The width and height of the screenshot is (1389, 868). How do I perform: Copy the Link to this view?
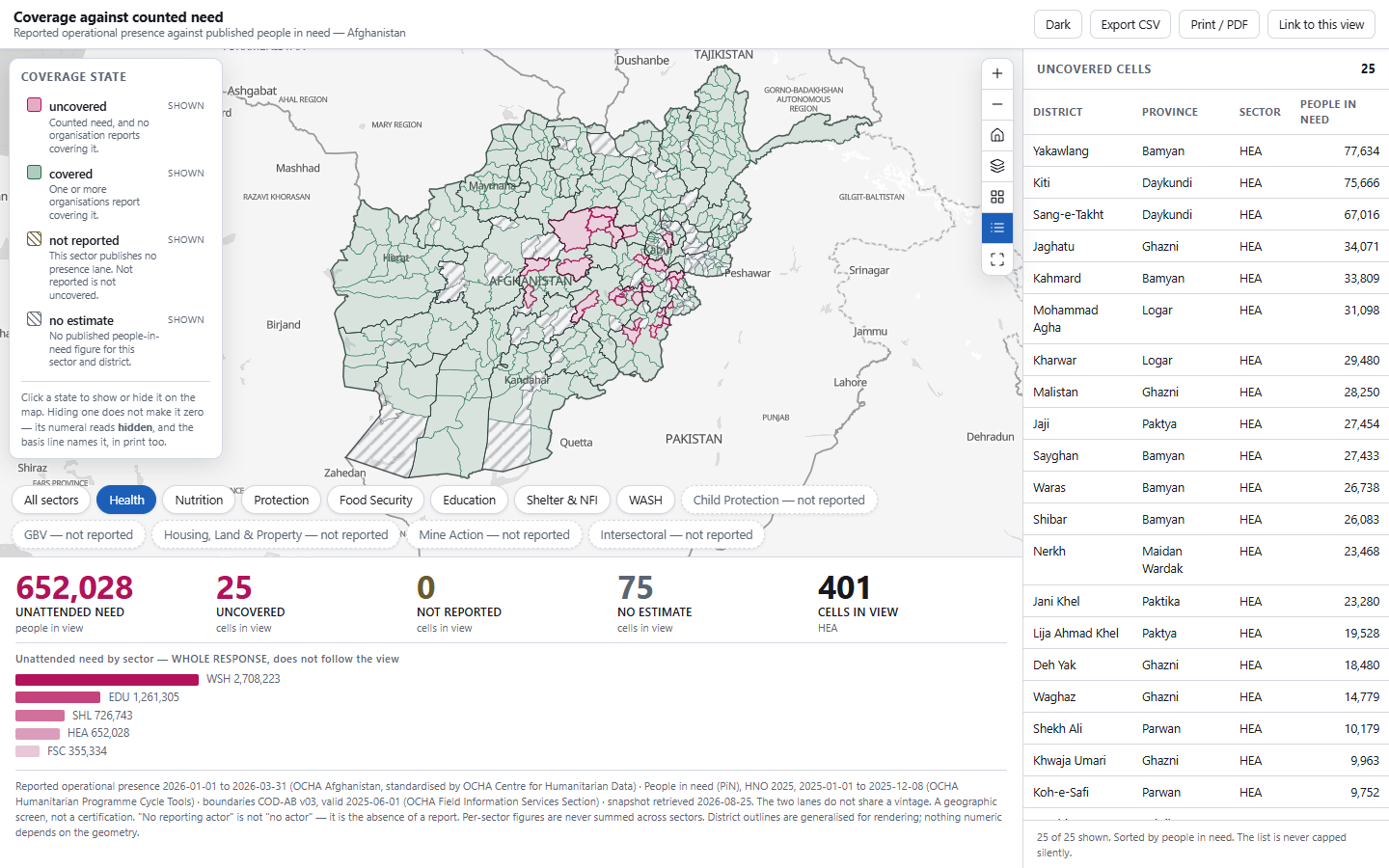coord(1321,24)
